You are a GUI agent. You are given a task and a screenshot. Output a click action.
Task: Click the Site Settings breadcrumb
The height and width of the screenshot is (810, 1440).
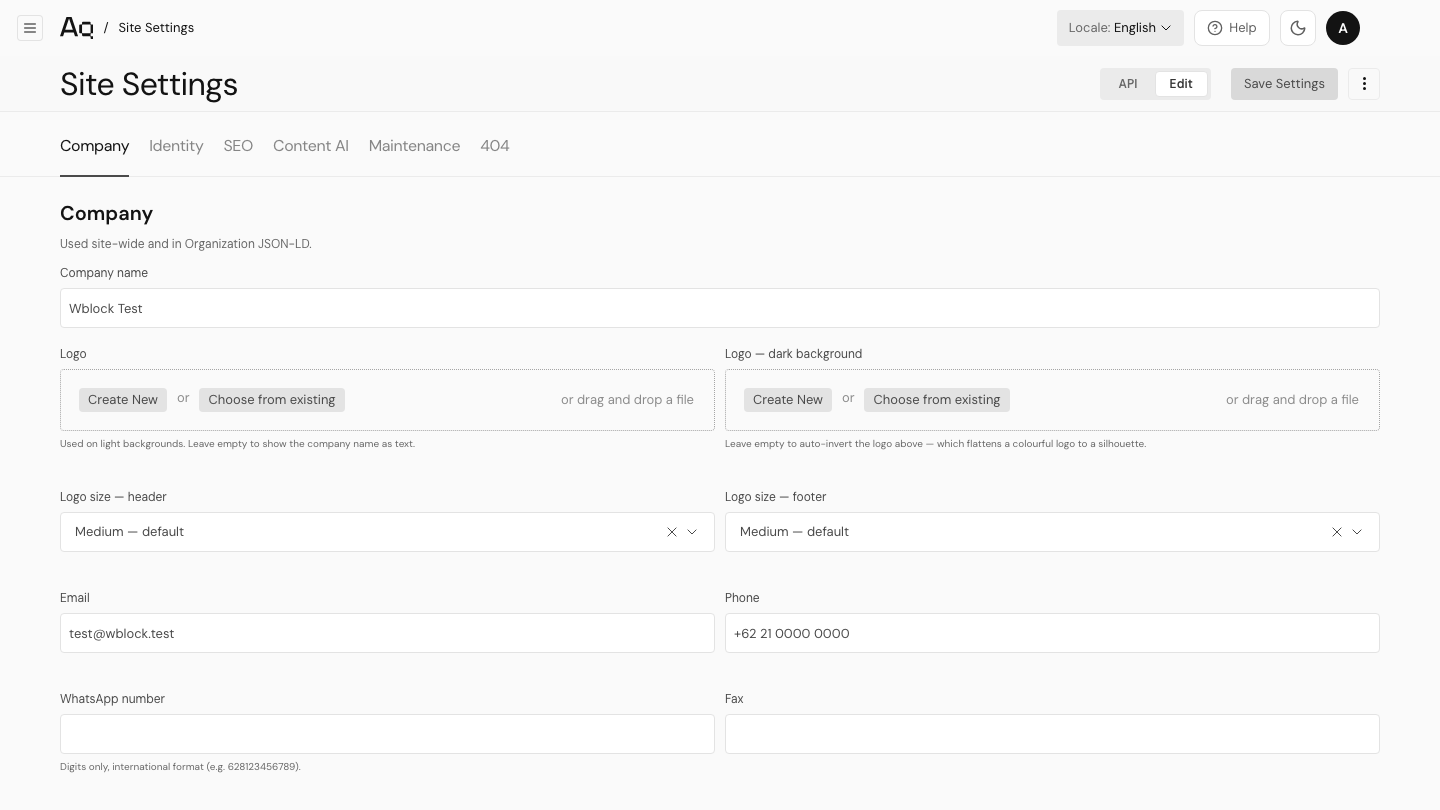click(x=156, y=28)
